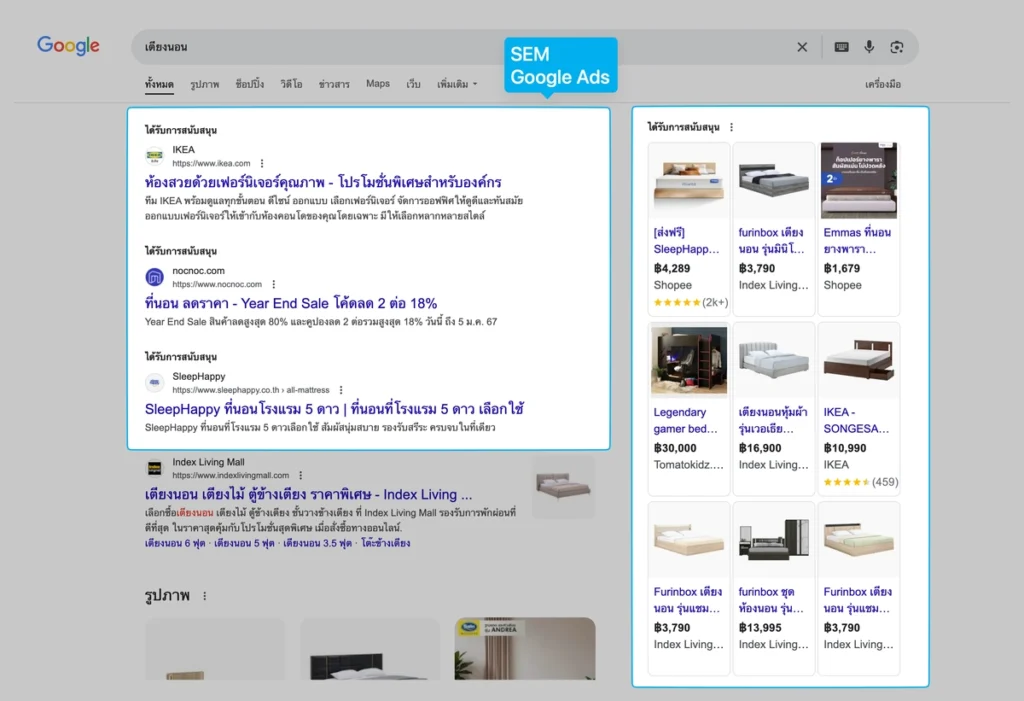Open furinbox ฿3,790 grey bed product image
This screenshot has width=1024, height=701.
pos(774,180)
